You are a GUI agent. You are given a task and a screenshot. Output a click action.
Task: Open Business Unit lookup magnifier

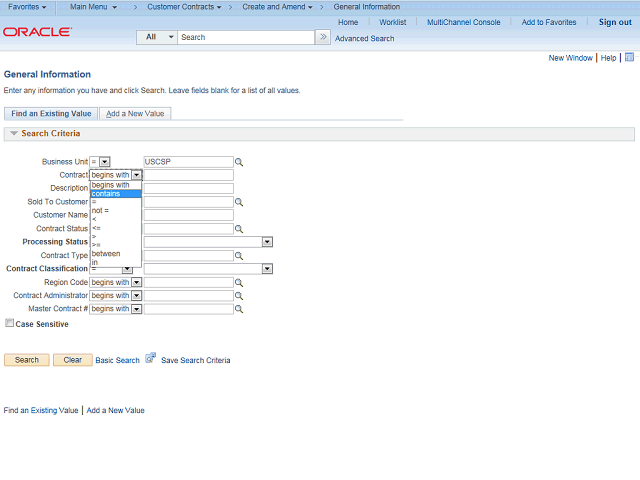[x=239, y=162]
